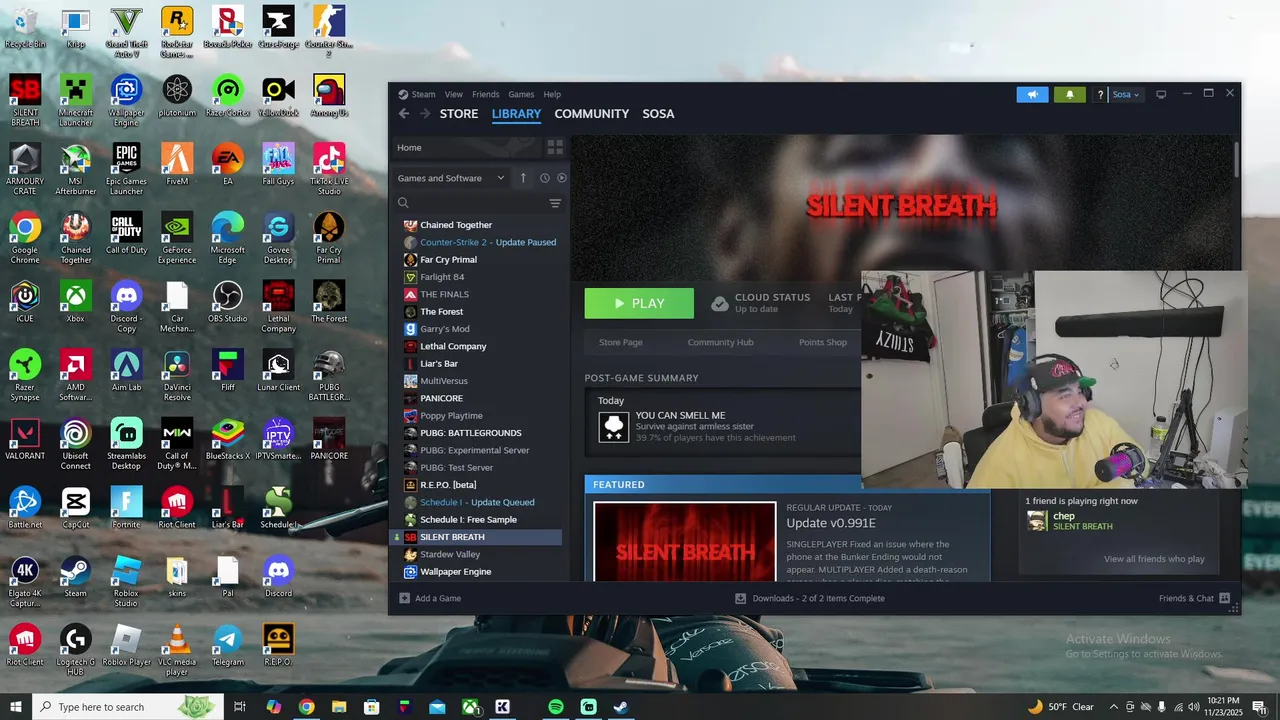Switch to the LIBRARY tab
Viewport: 1280px width, 720px height.
coord(516,114)
